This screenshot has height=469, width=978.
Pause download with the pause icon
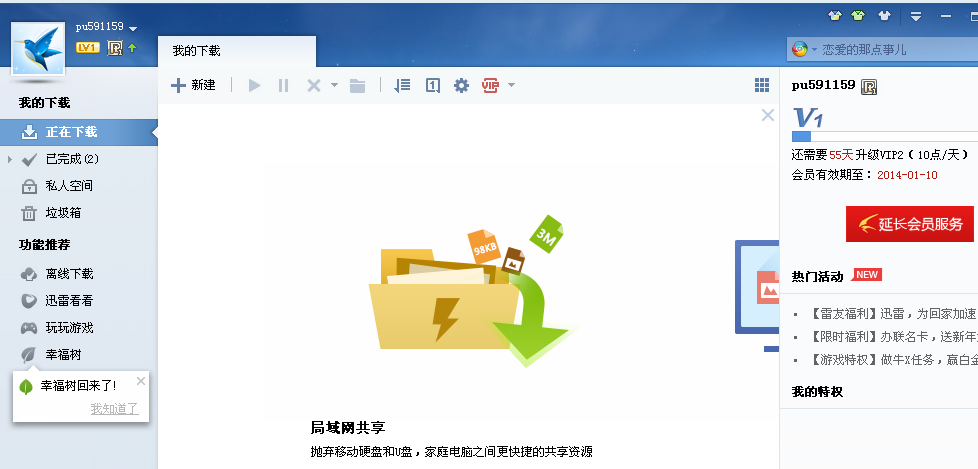point(283,85)
